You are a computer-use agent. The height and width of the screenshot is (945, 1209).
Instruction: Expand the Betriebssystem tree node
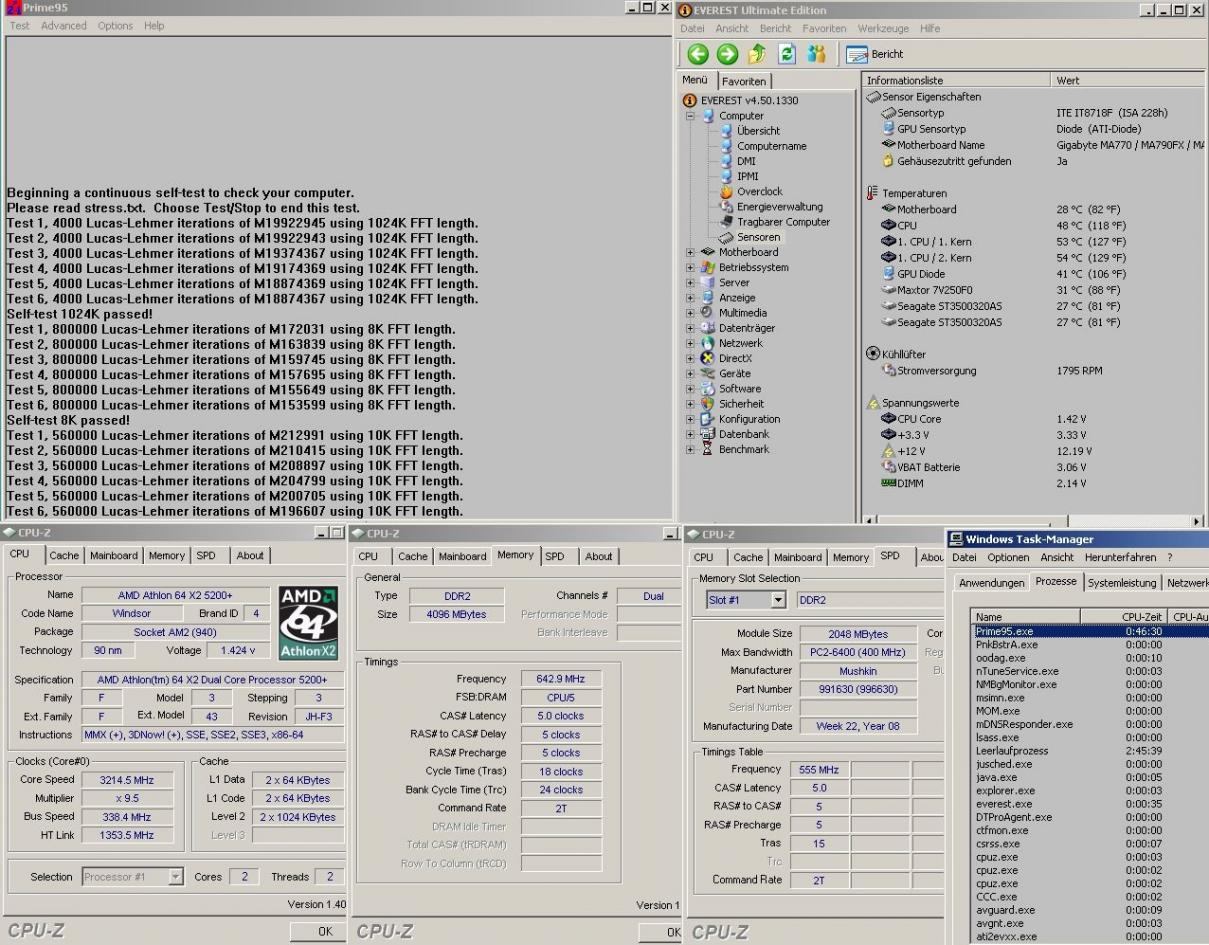tap(691, 268)
